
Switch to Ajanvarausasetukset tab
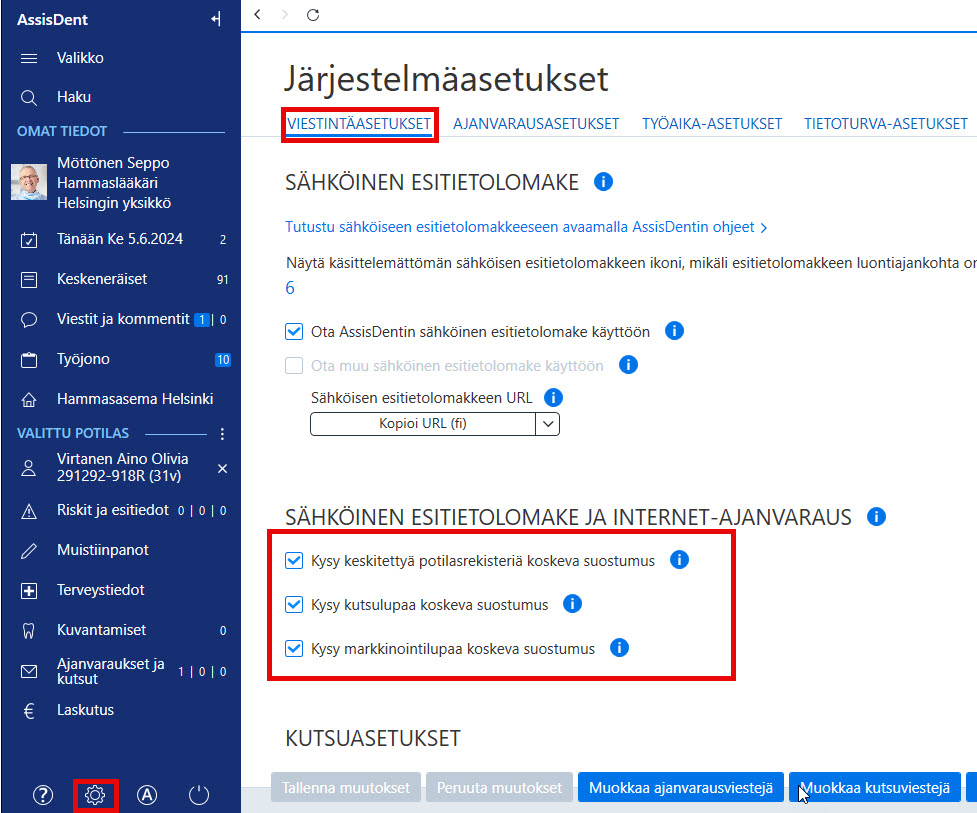pos(536,124)
